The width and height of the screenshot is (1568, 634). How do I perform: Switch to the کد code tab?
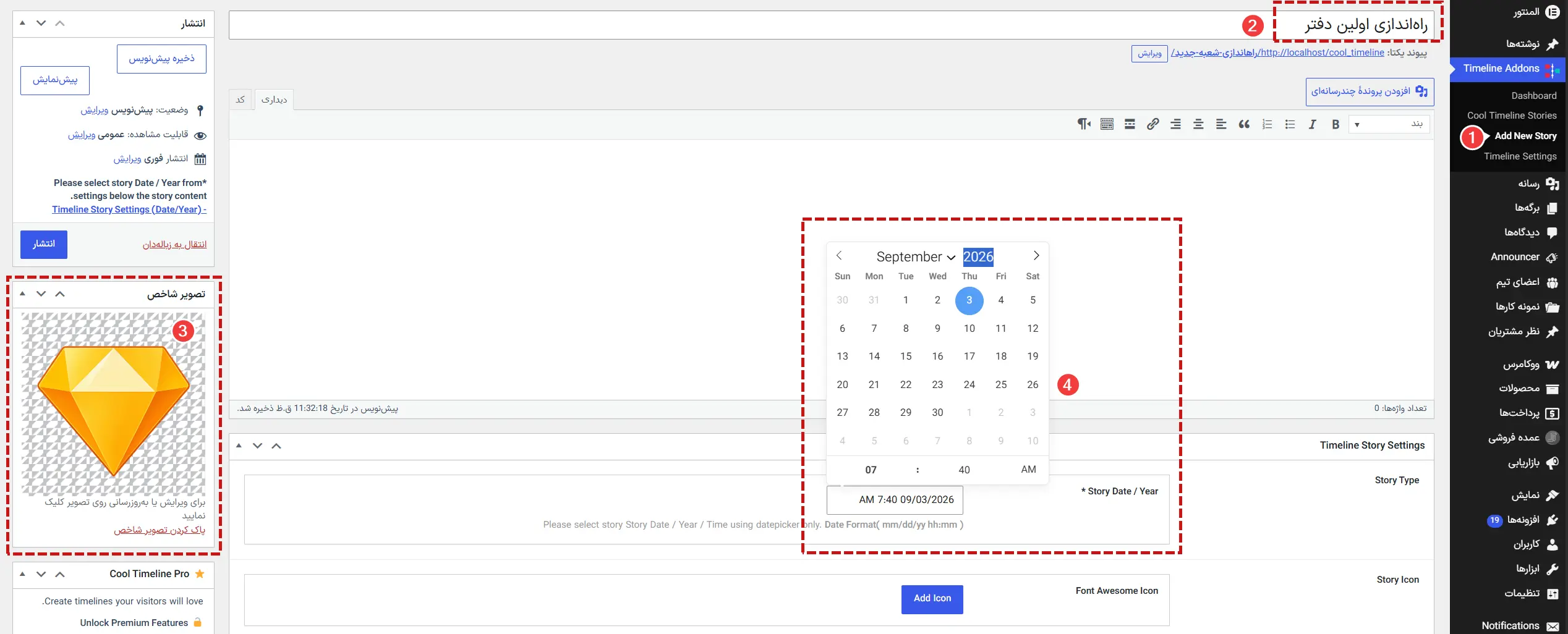pos(241,99)
